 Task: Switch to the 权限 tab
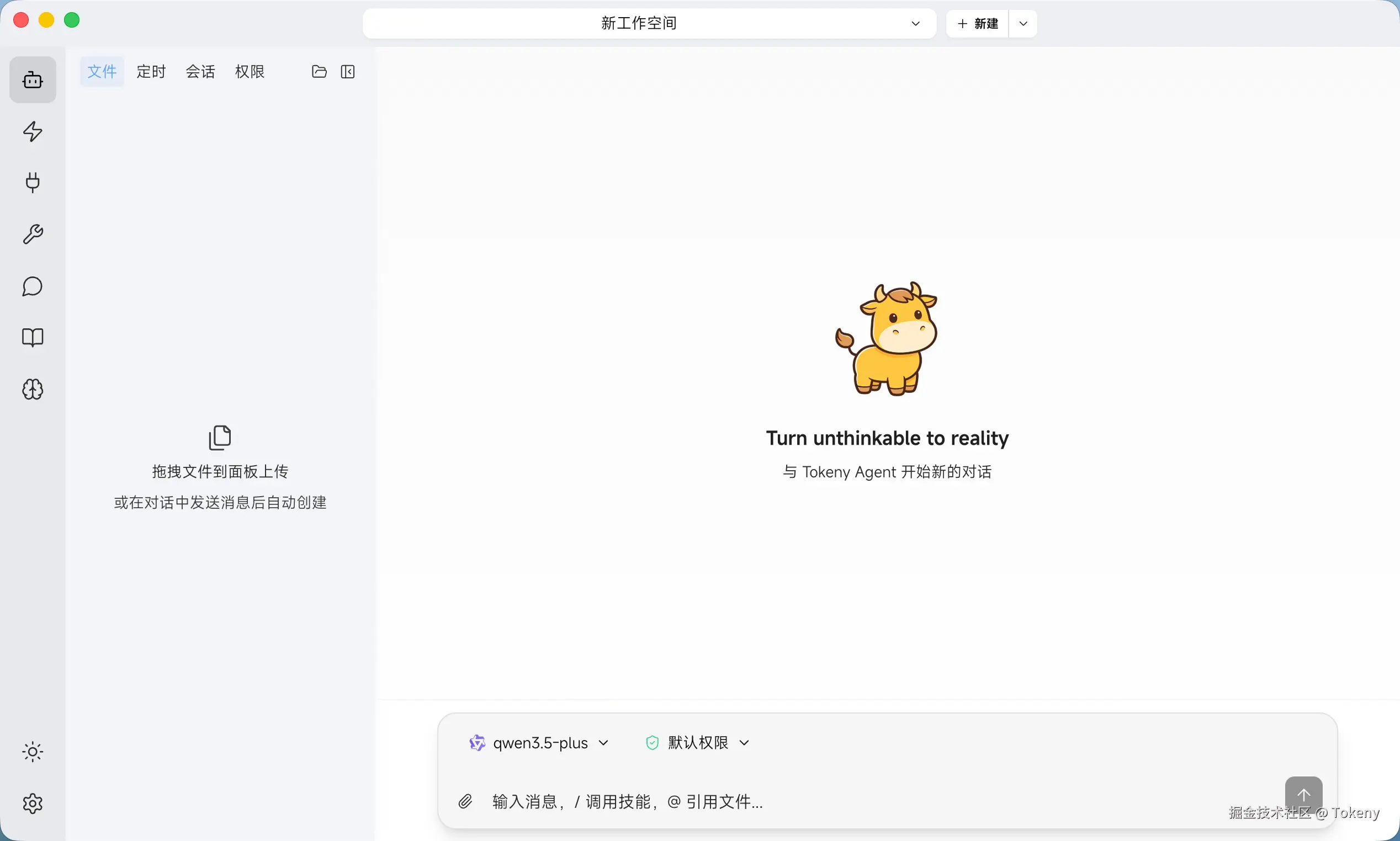coord(250,71)
